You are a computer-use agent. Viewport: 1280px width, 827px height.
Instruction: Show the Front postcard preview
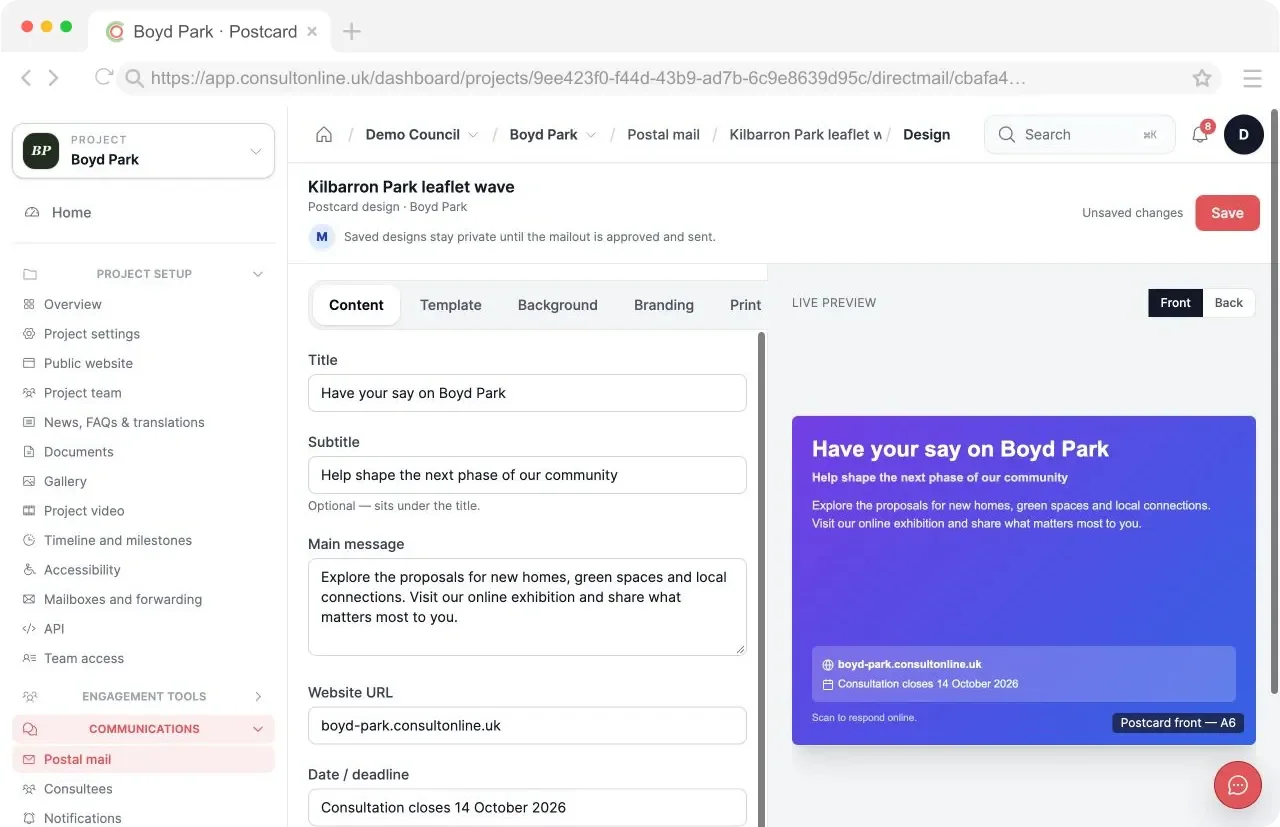[1175, 303]
